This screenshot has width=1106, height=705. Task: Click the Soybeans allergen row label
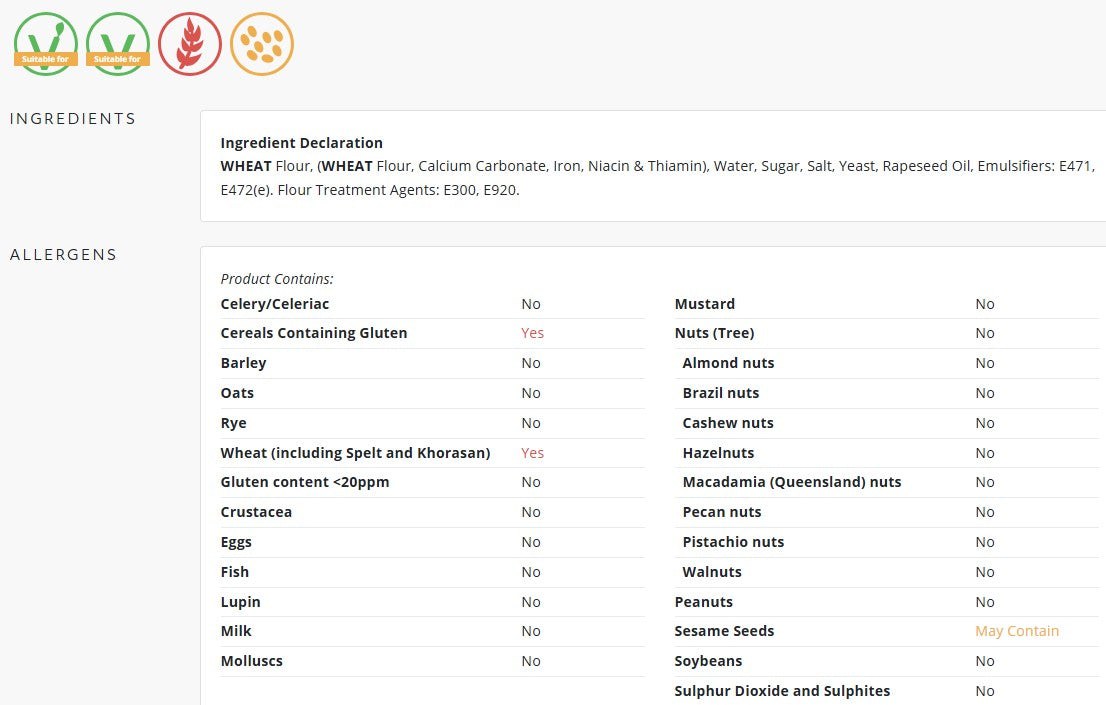click(x=708, y=661)
